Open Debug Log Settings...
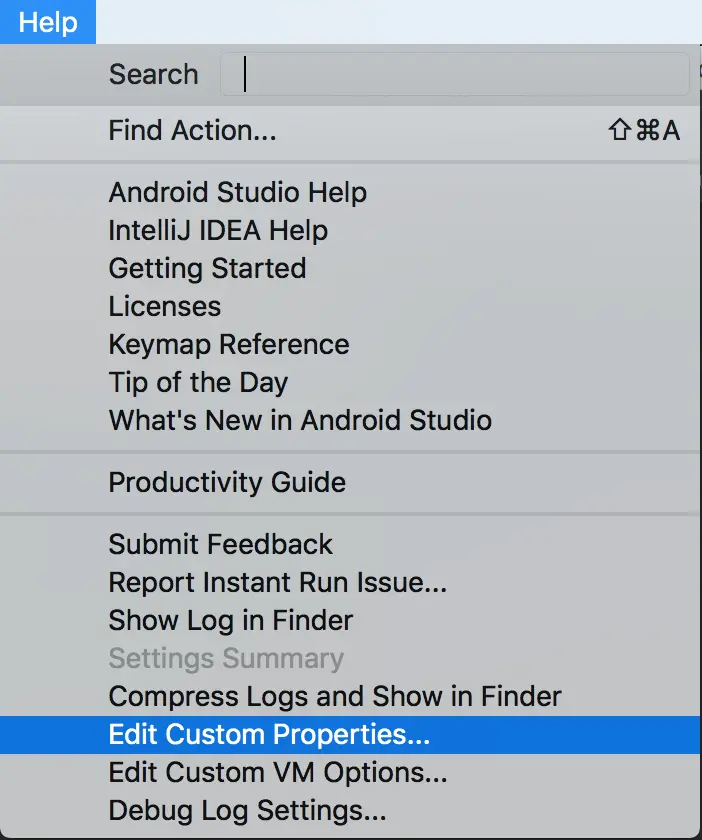702x840 pixels. point(247,810)
